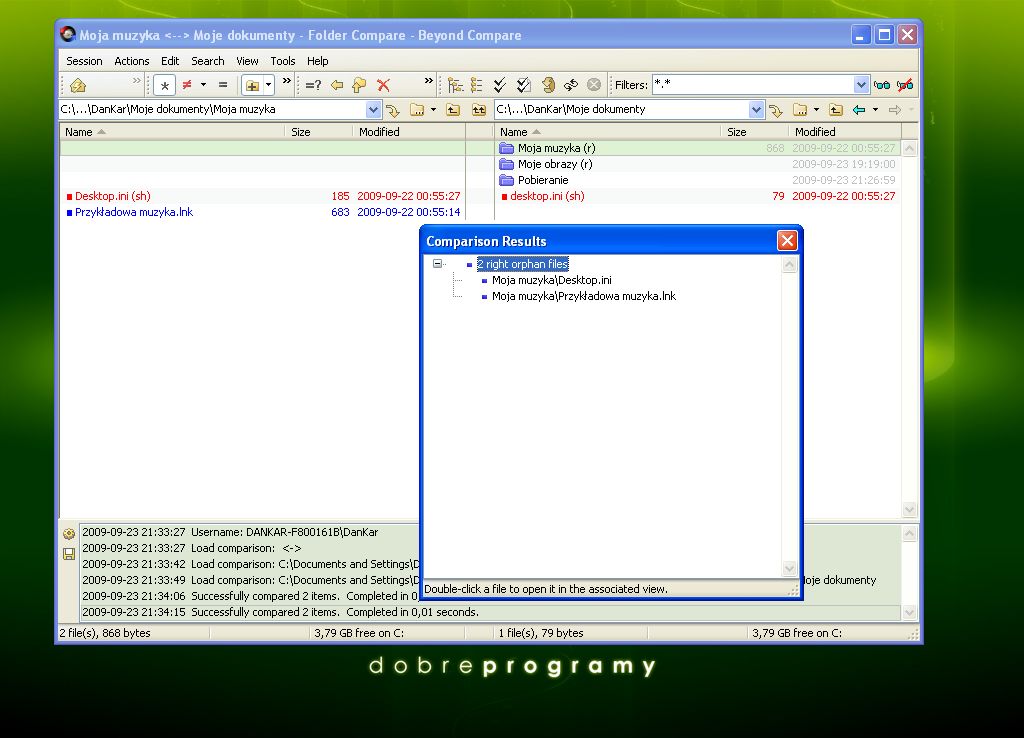Select the 'Moje obrazy (r)' folder row
This screenshot has width=1024, height=738.
point(697,164)
